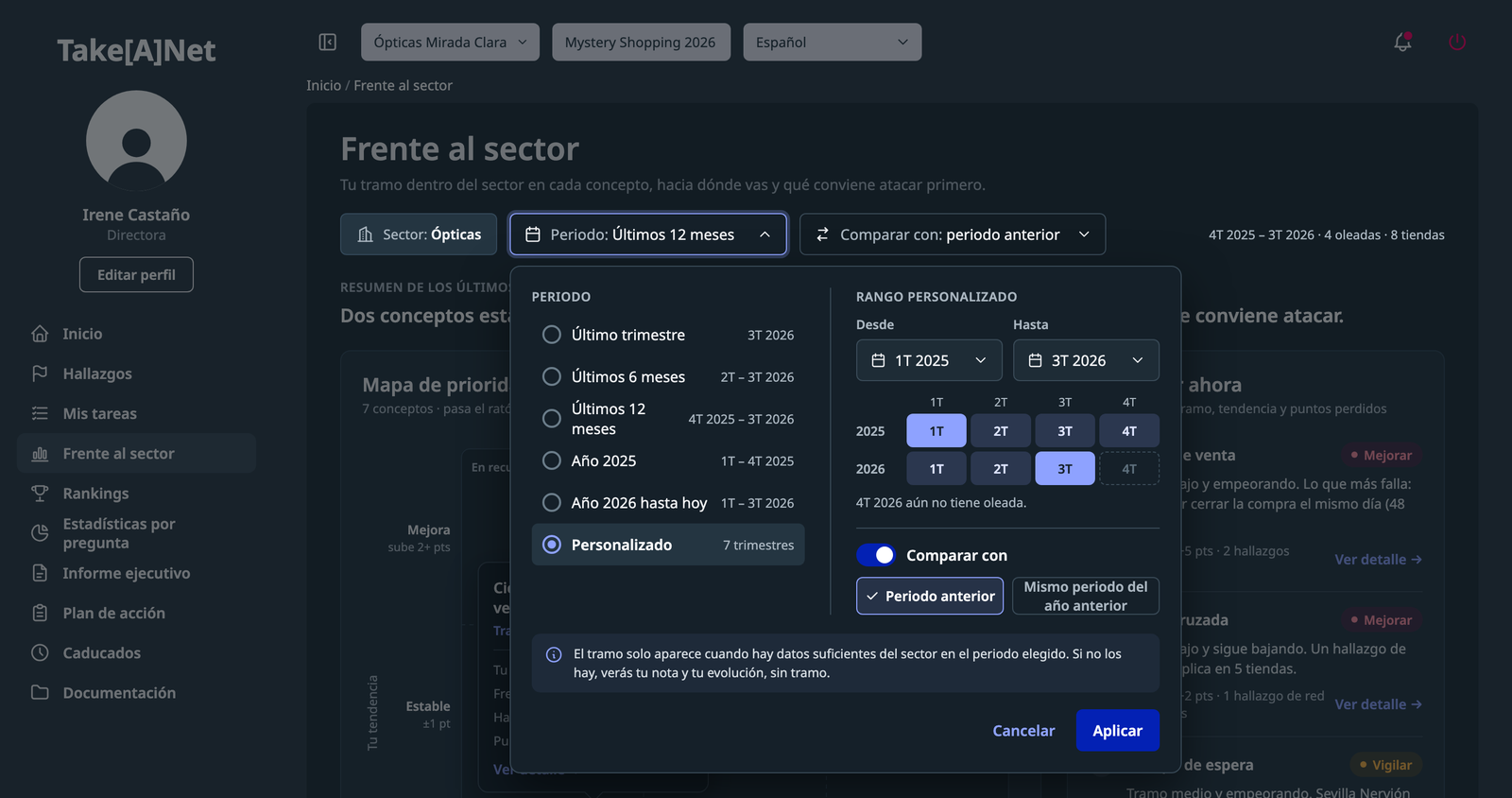
Task: Click the Editar perfil button
Action: pyautogui.click(x=136, y=274)
